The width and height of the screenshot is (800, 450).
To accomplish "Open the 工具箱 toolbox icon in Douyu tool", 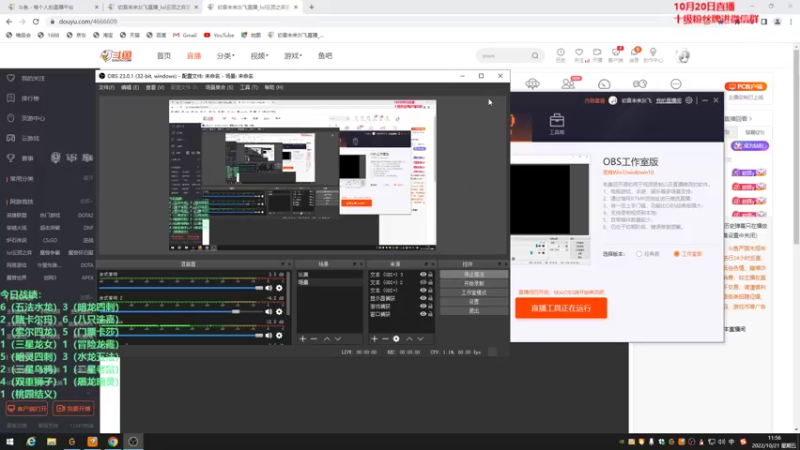I will 557,124.
